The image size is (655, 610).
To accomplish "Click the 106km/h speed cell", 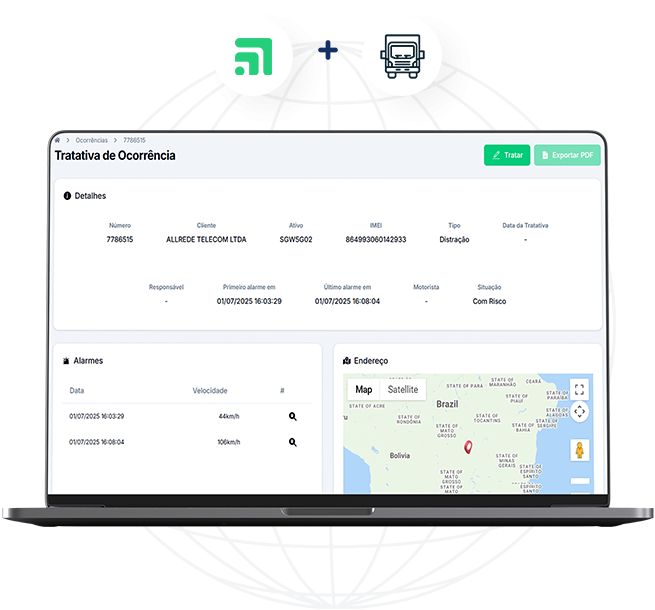I will 228,442.
